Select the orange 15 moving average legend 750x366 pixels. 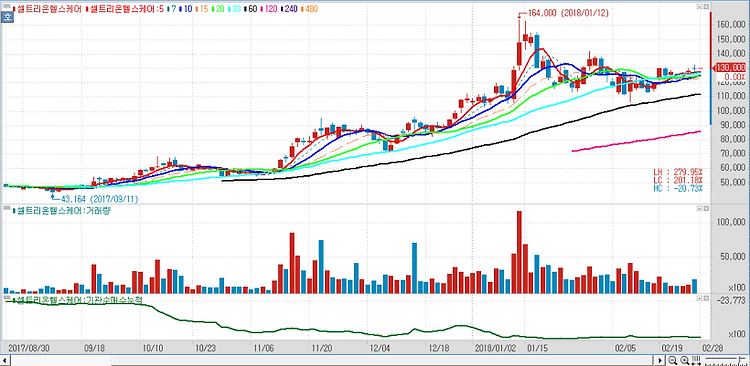pos(201,9)
